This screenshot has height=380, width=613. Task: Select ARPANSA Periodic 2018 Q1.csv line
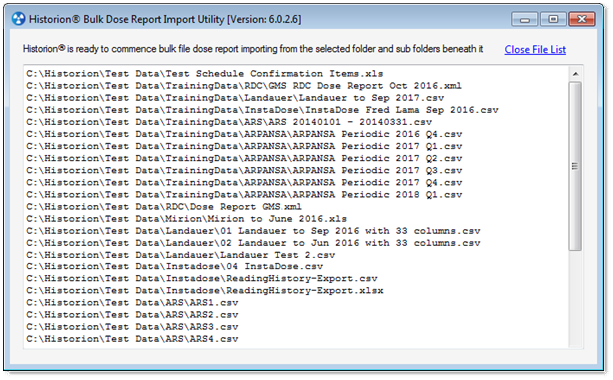click(x=244, y=195)
